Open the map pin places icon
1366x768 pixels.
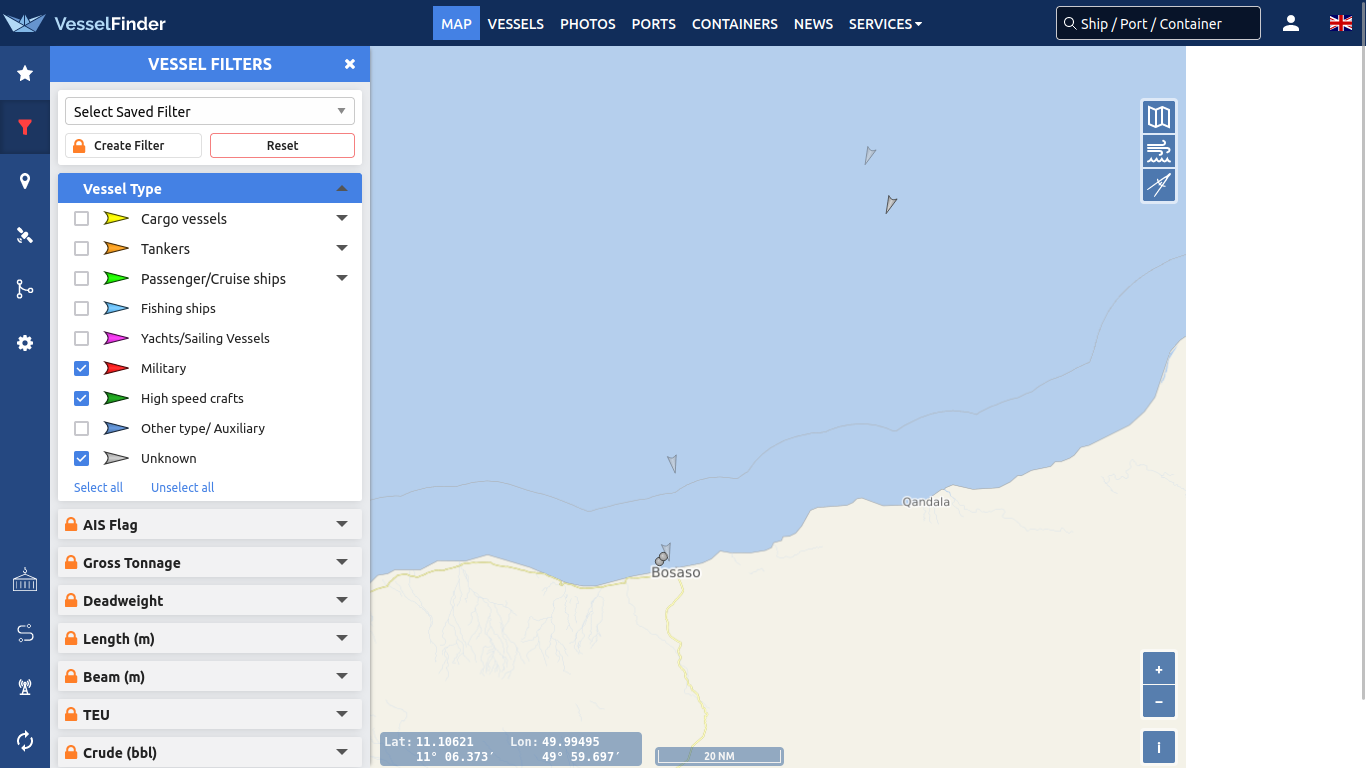(25, 181)
